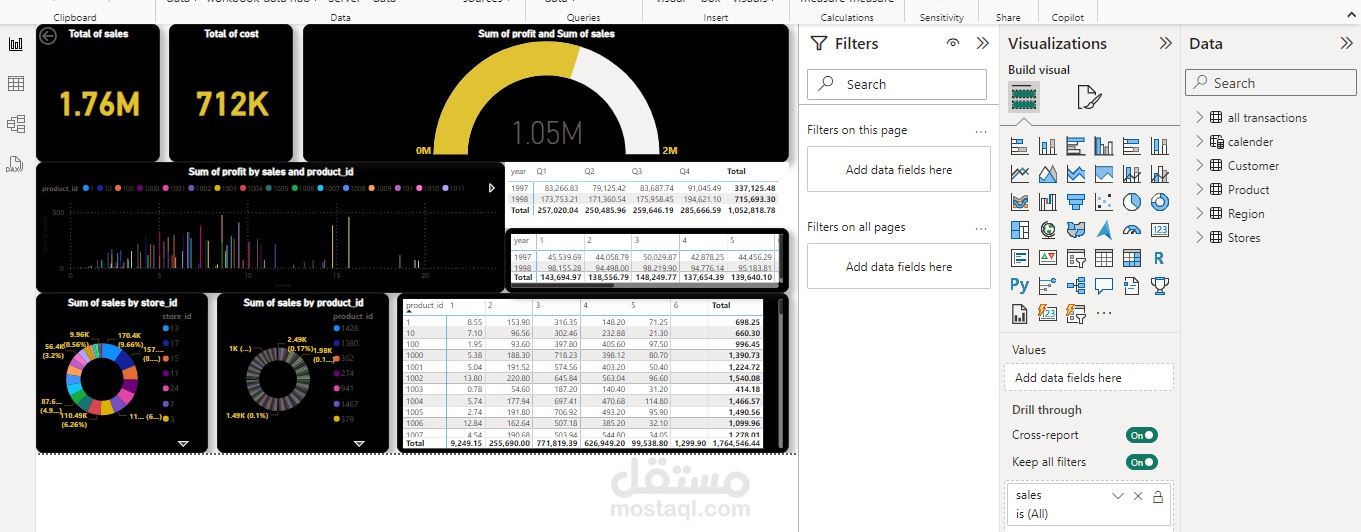Select the Build visual icon
Image resolution: width=1361 pixels, height=532 pixels.
1024,97
